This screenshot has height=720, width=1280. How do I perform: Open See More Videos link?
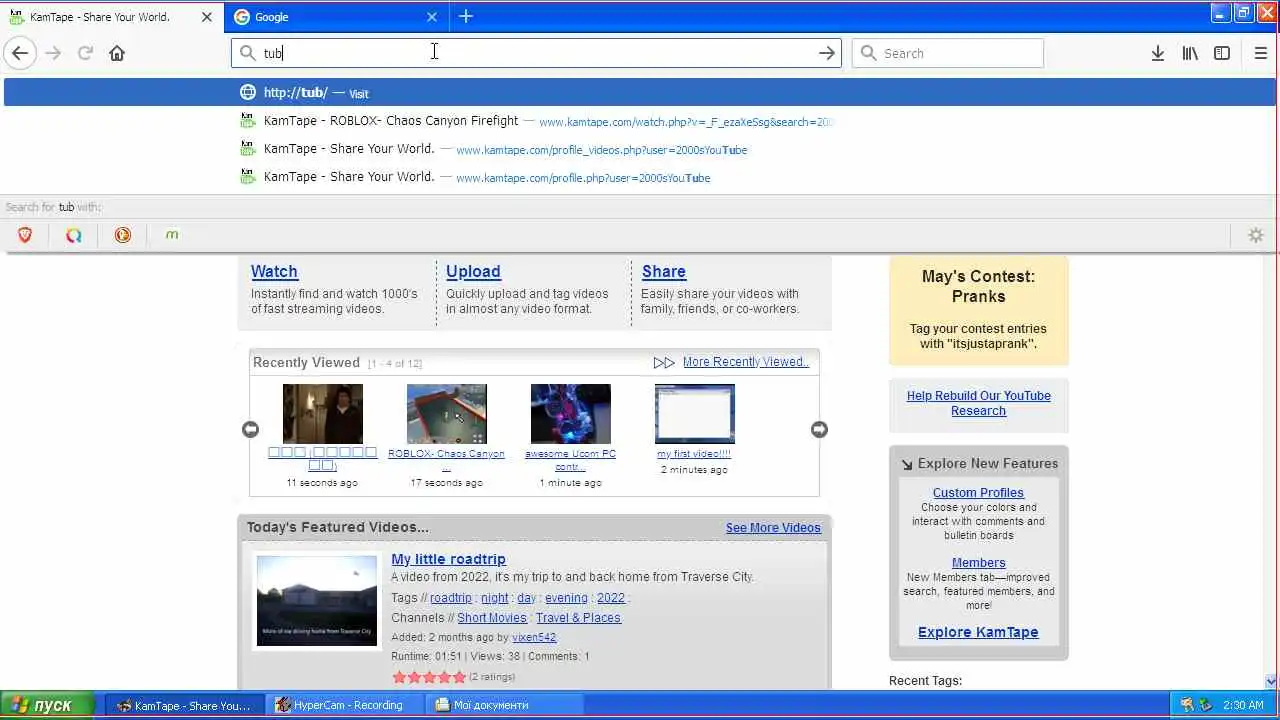coord(773,528)
